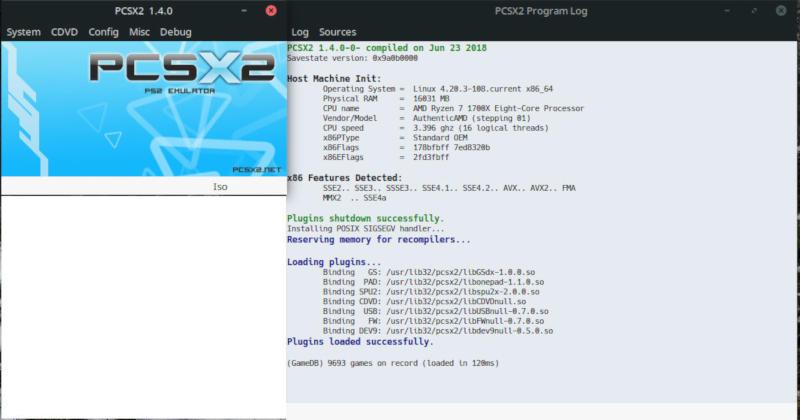
Task: Click the PCSX2 Program Log title bar
Action: pos(540,11)
